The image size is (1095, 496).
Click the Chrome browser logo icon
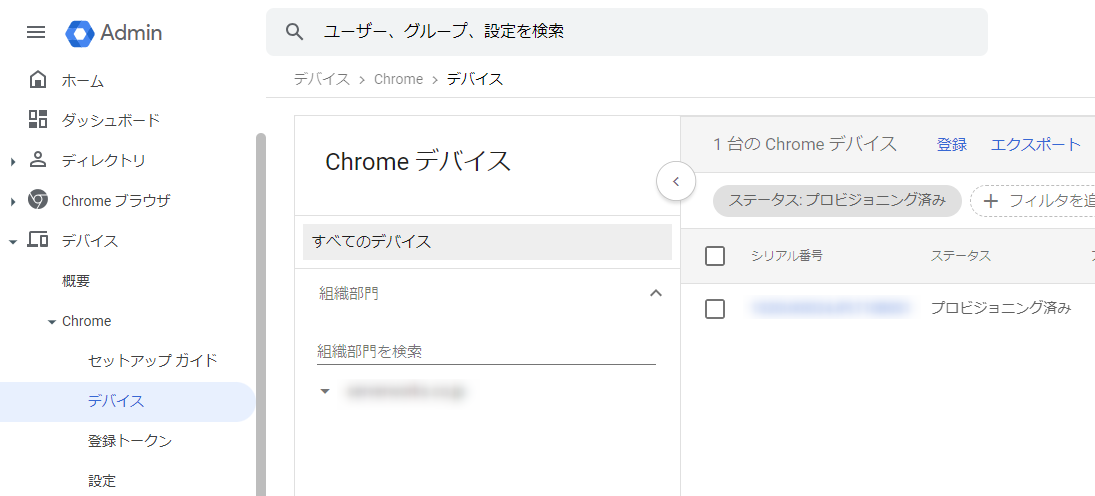point(38,200)
